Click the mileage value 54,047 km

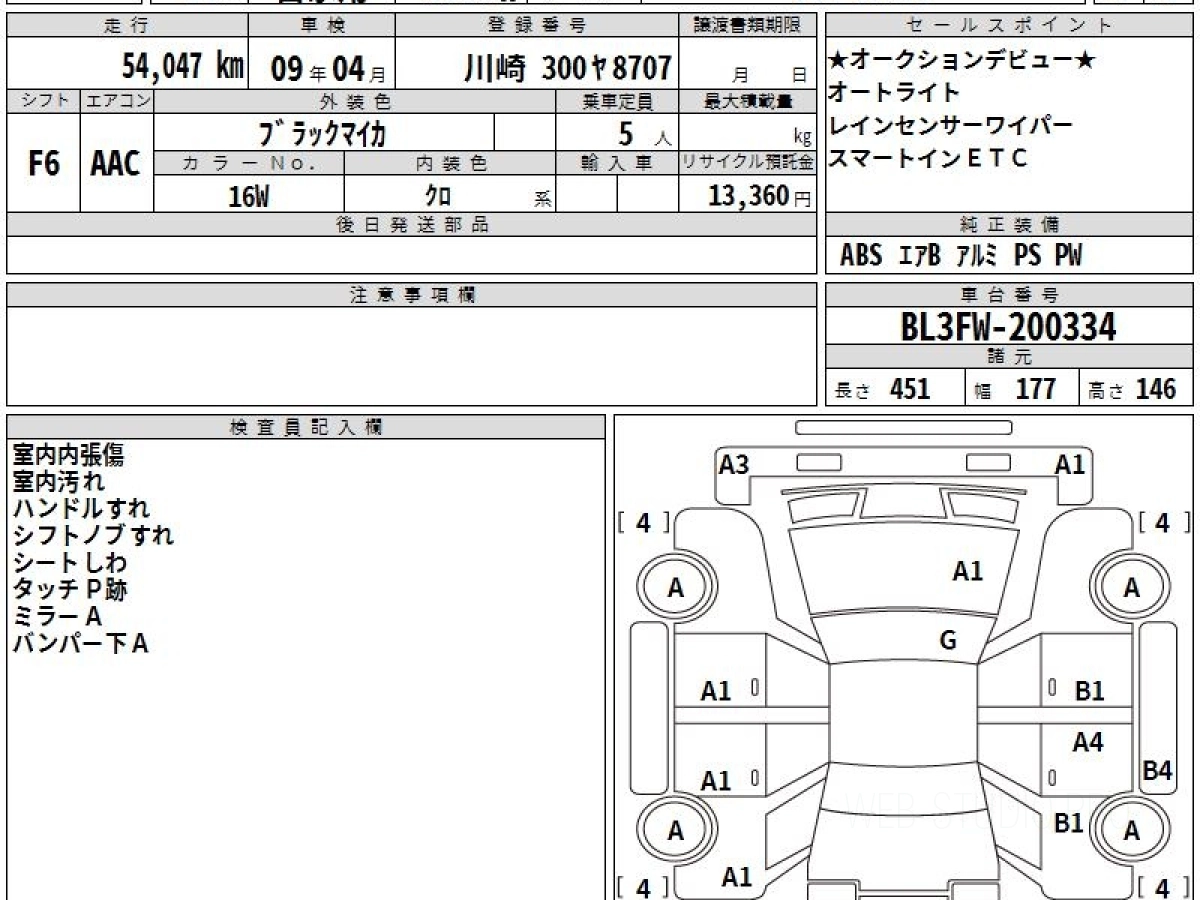183,66
